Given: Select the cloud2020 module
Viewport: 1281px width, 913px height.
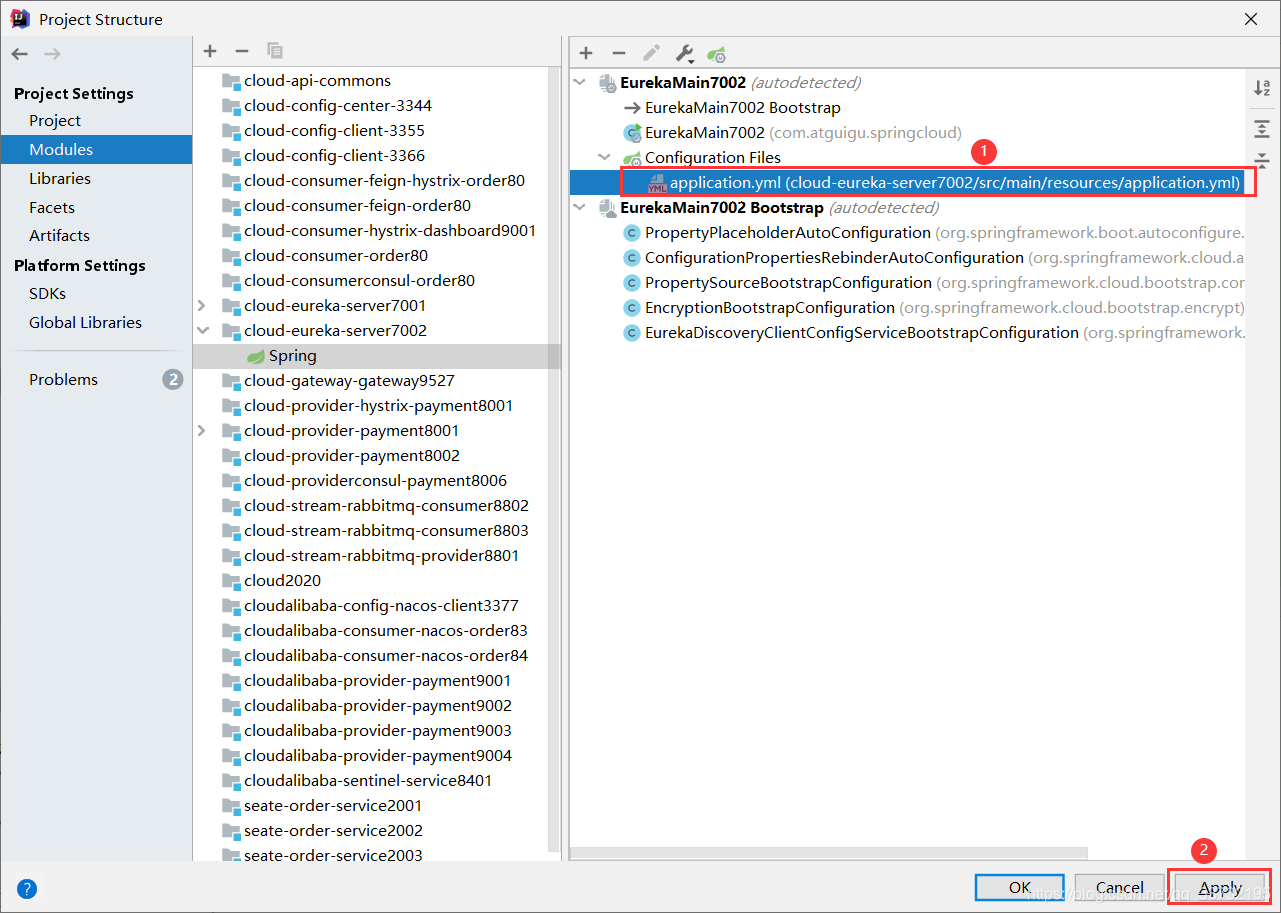Looking at the screenshot, I should (282, 581).
